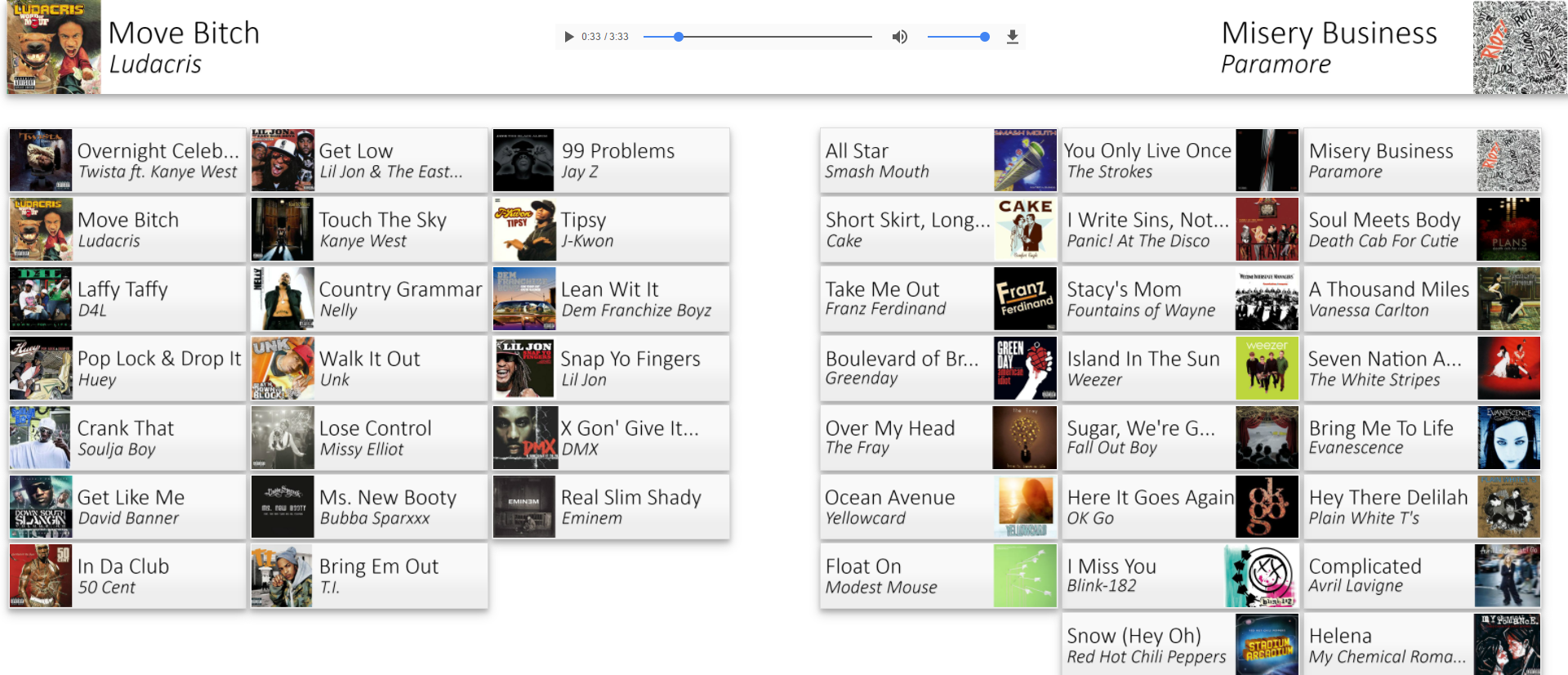Mute audio with the speaker icon
The image size is (1568, 675).
[899, 37]
